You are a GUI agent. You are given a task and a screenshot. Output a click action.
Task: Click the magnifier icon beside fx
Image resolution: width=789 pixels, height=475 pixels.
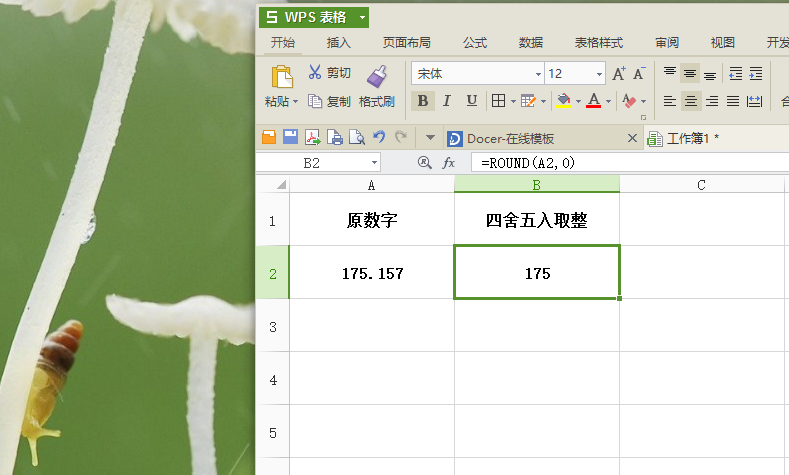(425, 163)
